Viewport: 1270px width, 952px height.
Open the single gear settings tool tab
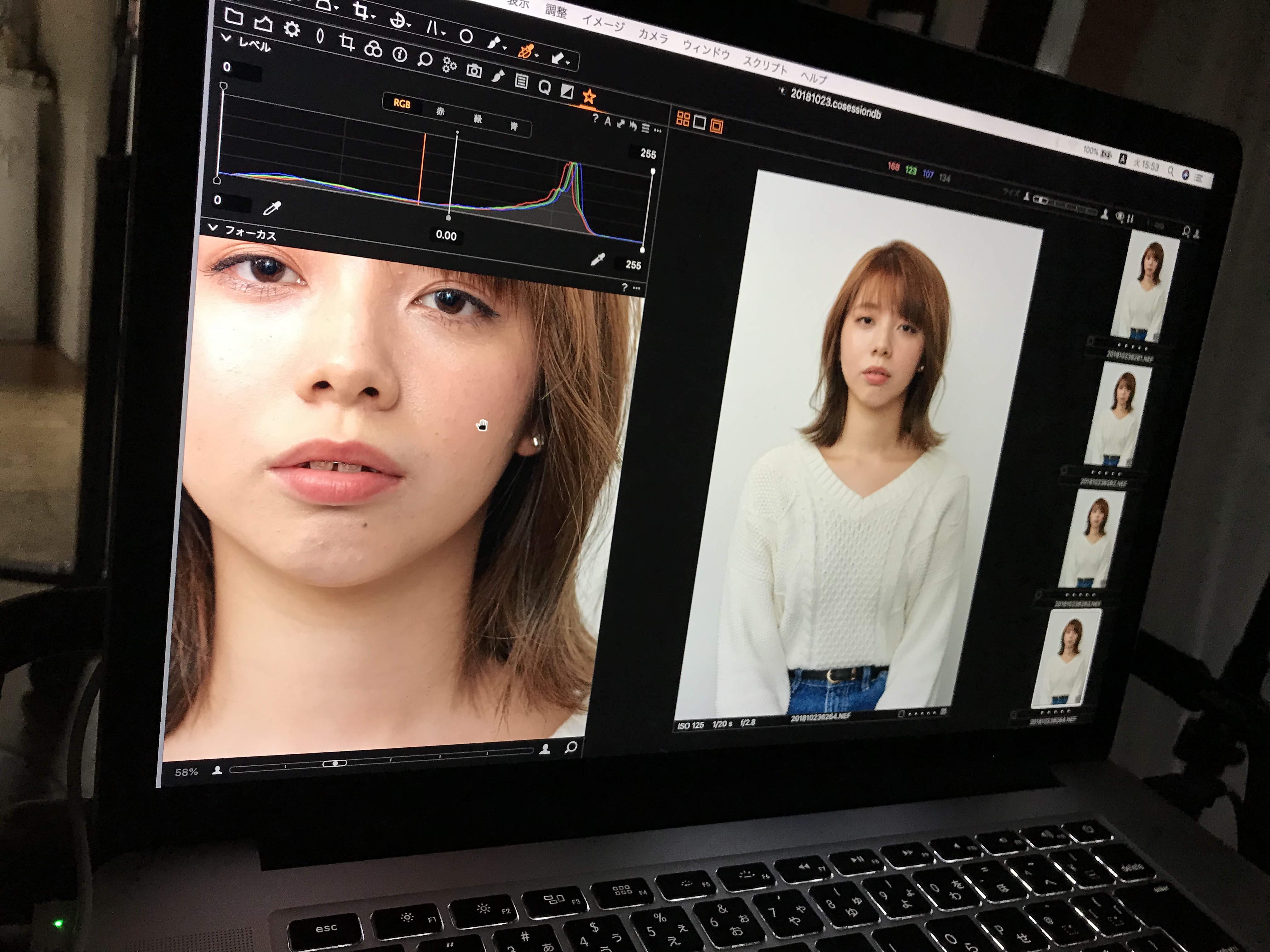[292, 29]
